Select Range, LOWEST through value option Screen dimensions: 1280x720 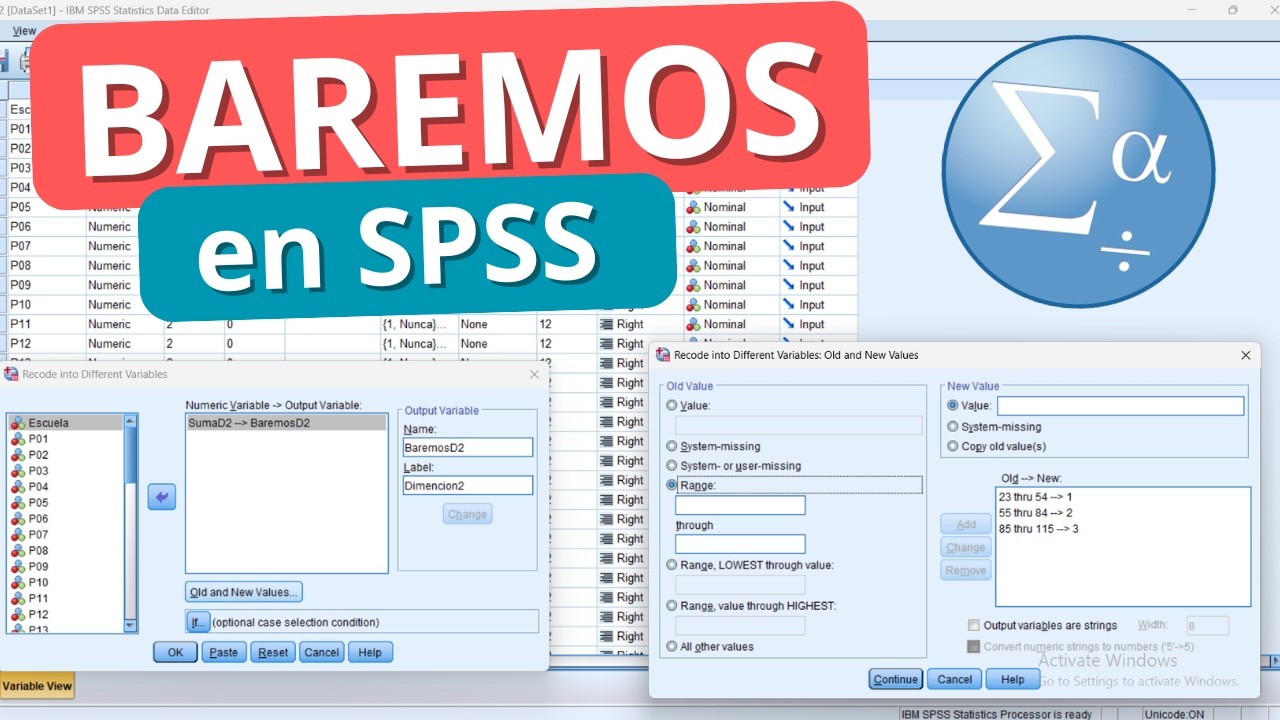point(672,565)
